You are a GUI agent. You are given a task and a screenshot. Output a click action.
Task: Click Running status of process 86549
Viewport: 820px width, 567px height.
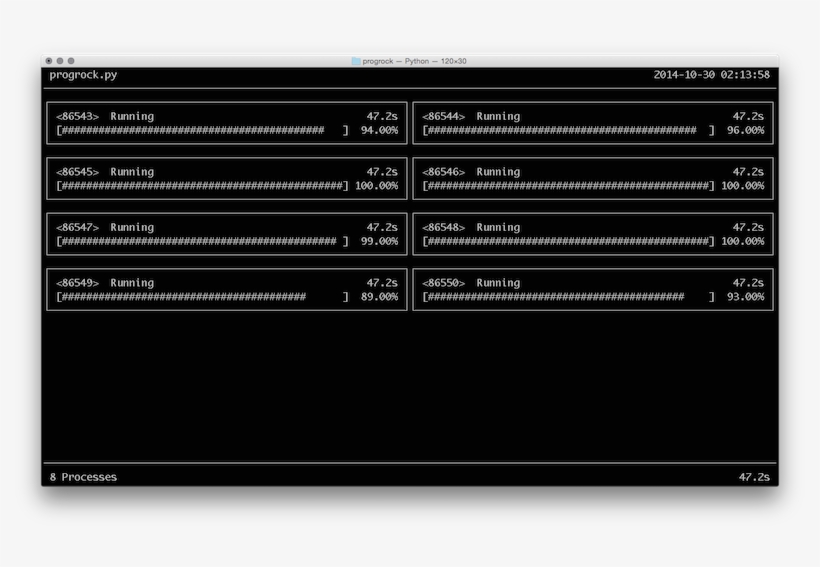pyautogui.click(x=132, y=283)
